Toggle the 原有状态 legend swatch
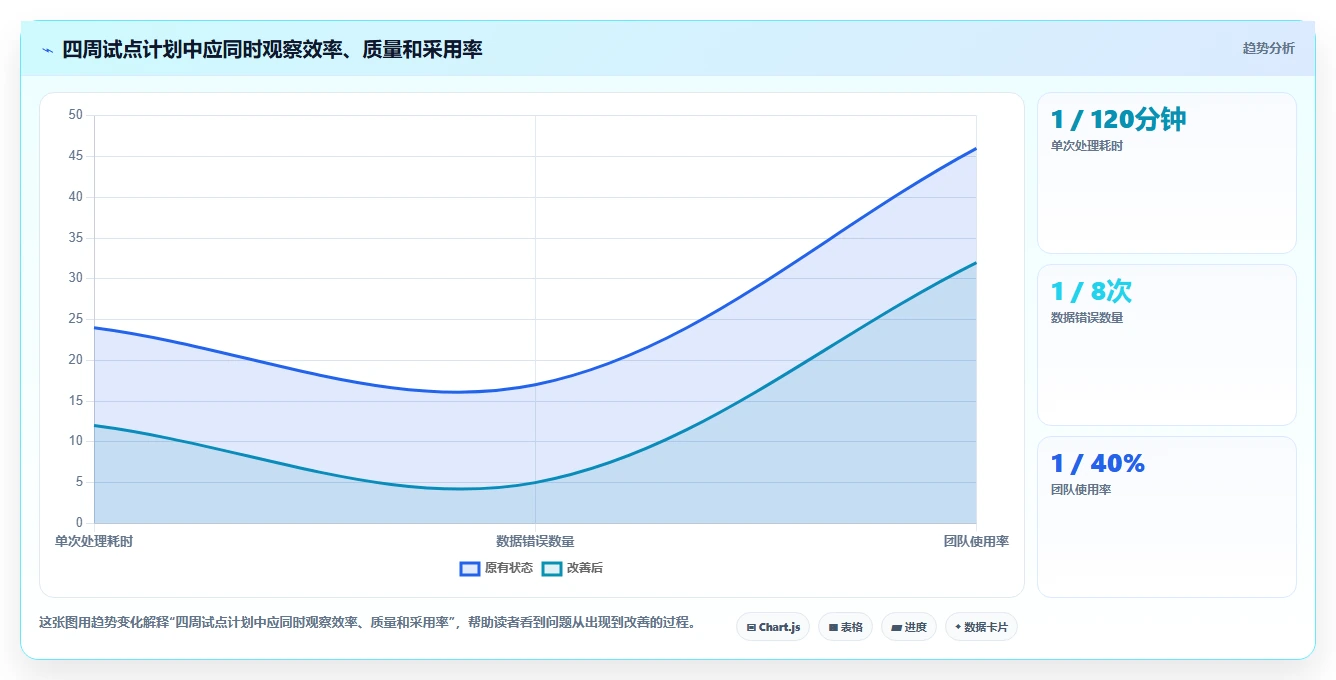 coord(470,568)
